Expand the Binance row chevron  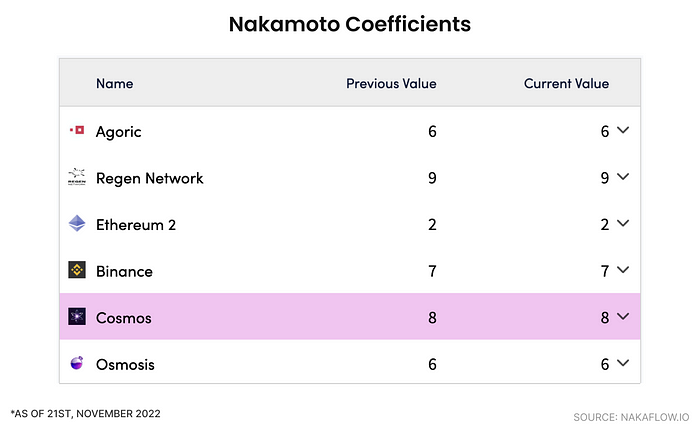[x=623, y=269]
